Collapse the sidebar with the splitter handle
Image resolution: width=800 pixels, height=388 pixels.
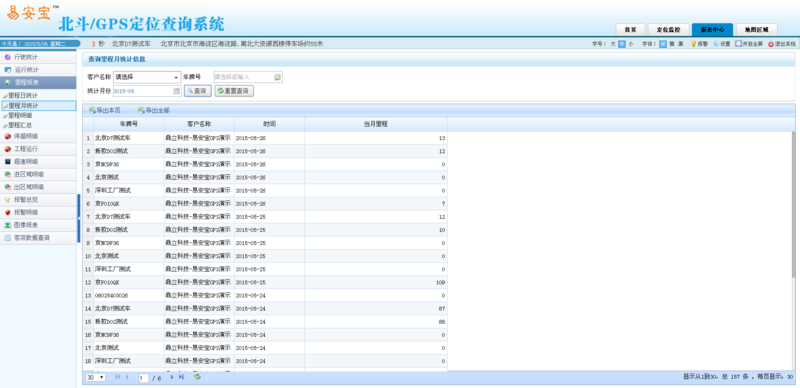(79, 219)
